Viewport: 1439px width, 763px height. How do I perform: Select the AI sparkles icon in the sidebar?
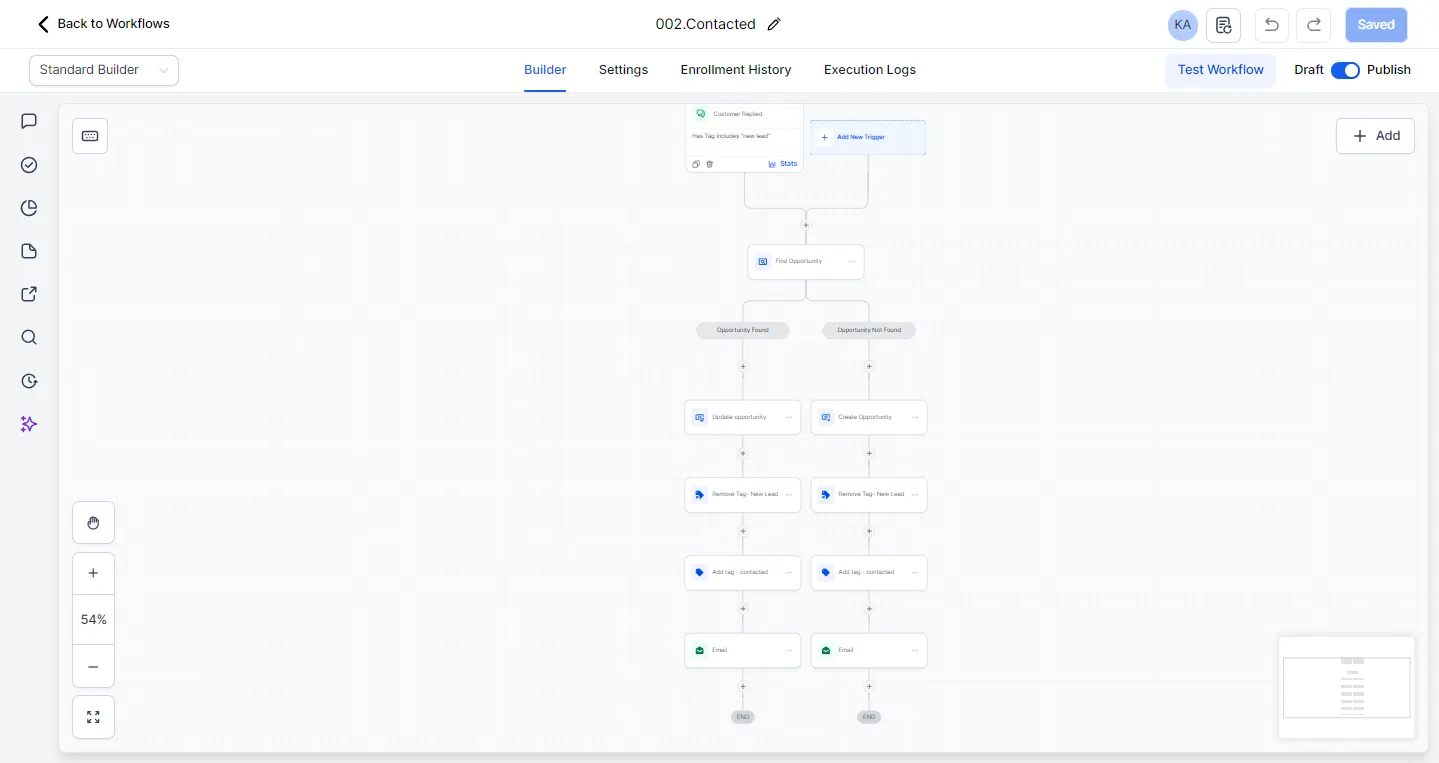tap(29, 424)
